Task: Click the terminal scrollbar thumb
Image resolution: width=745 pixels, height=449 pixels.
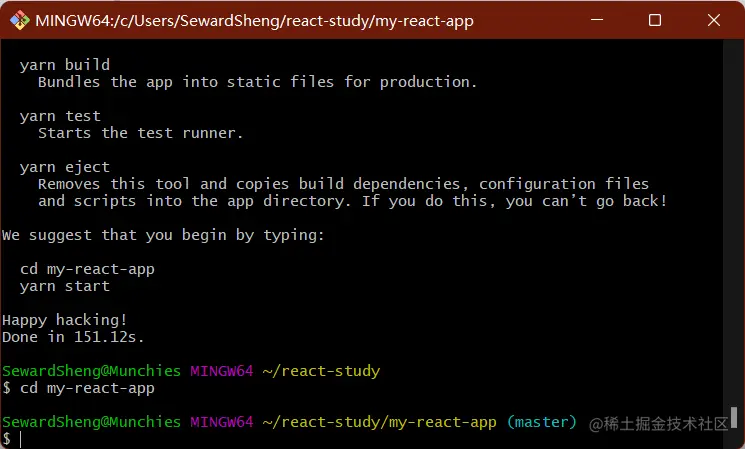Action: coord(734,416)
